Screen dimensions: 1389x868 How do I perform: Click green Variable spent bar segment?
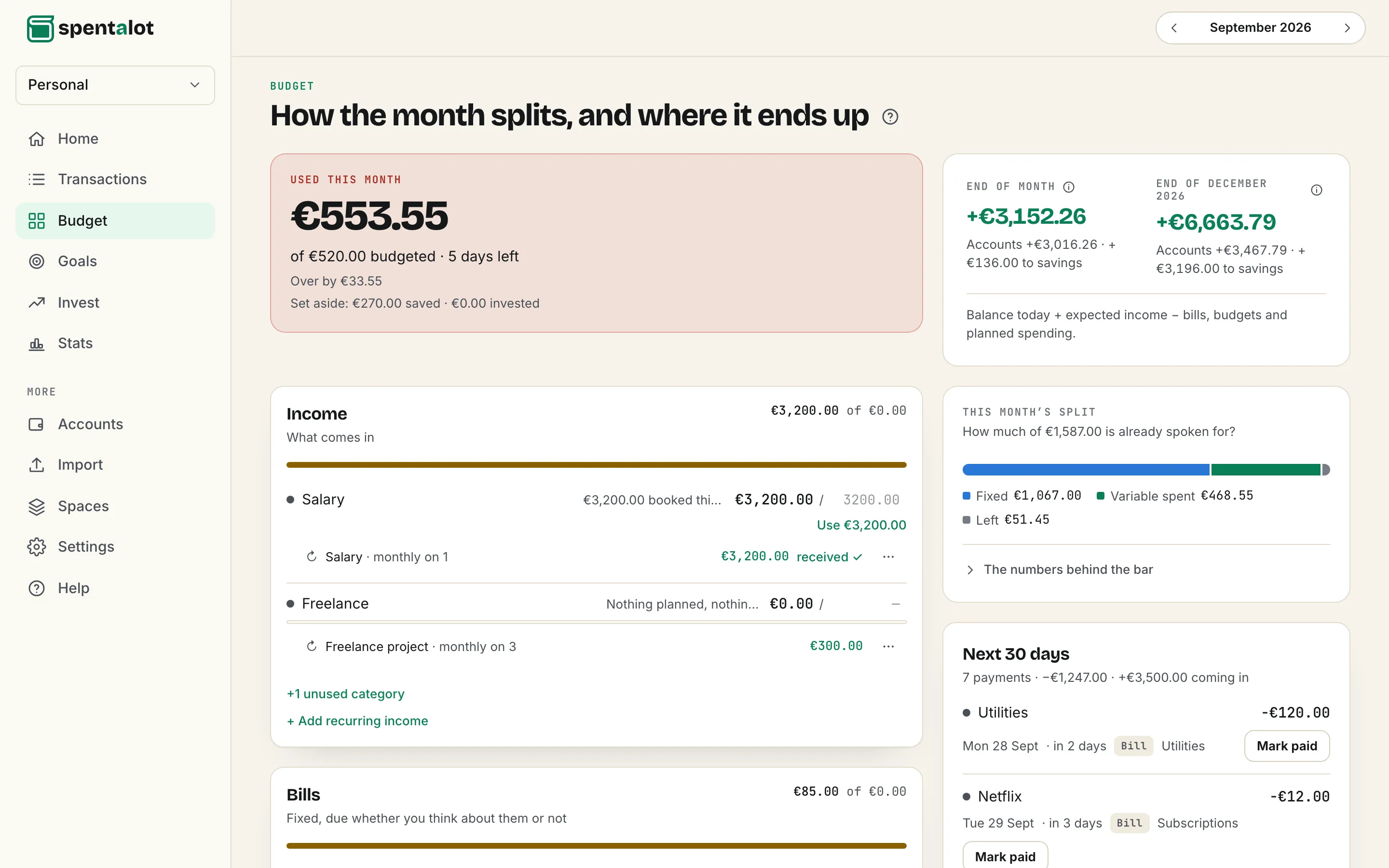[x=1266, y=470]
